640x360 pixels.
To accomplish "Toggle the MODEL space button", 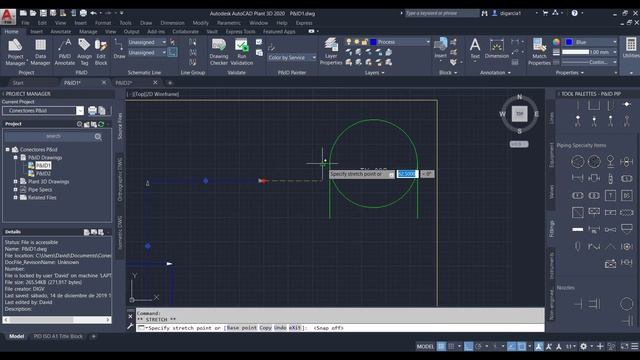I will [425, 346].
